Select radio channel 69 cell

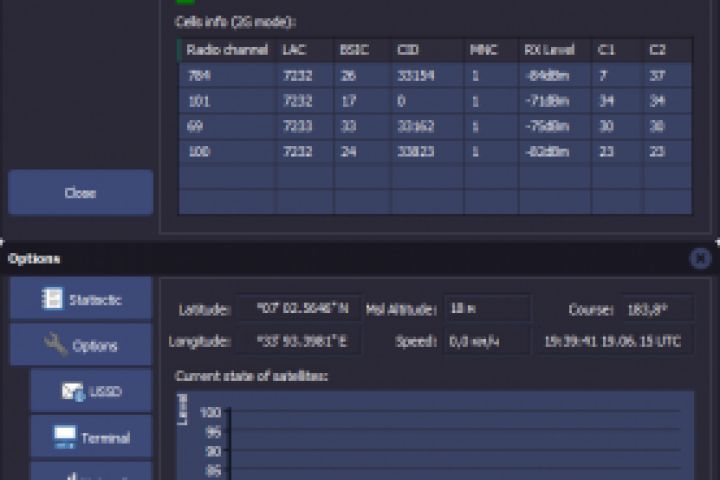coord(227,126)
